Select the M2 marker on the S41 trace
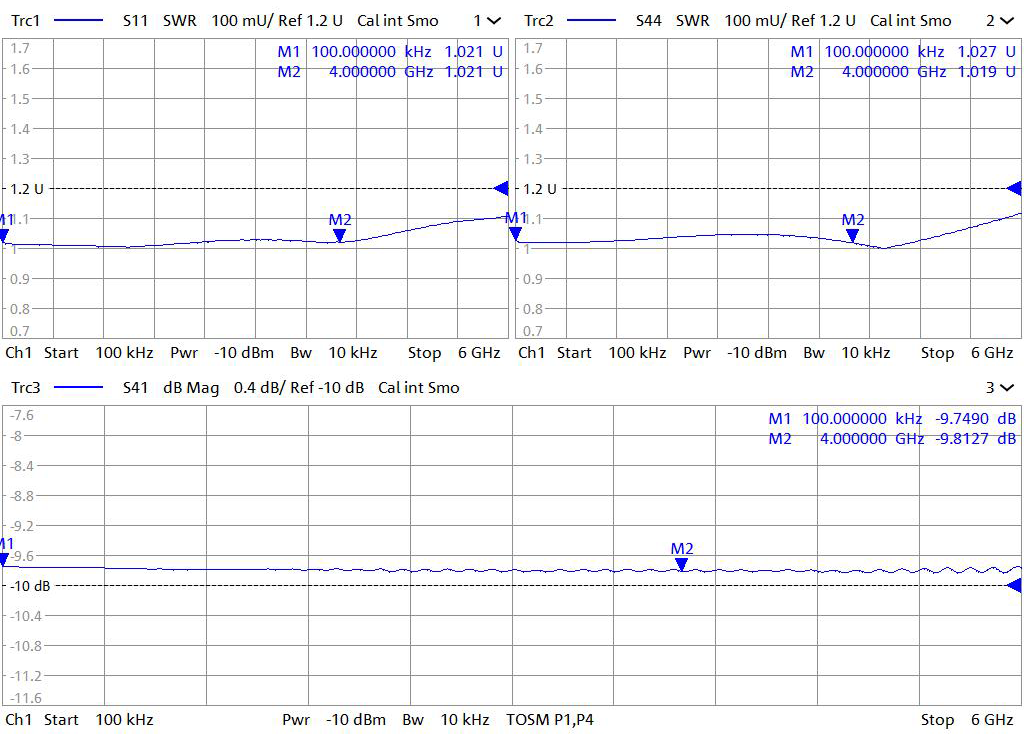Viewport: 1024px width, 734px height. tap(681, 564)
